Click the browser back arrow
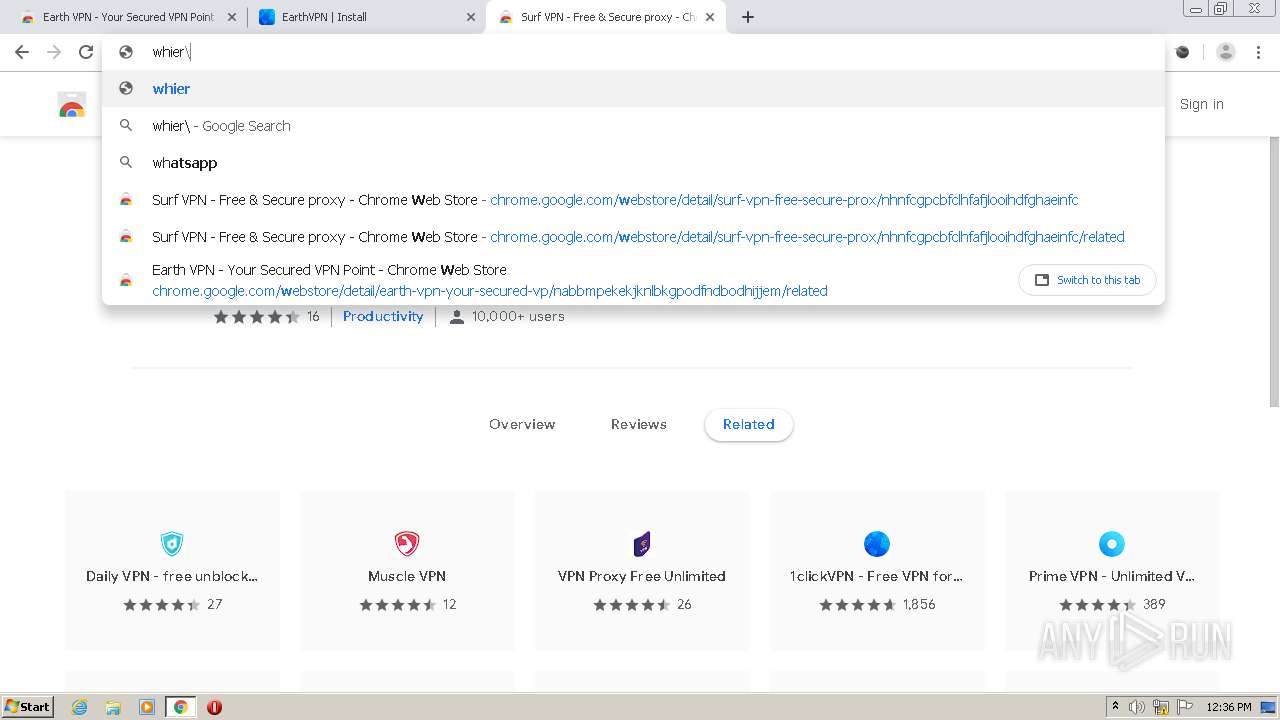Viewport: 1280px width, 720px height. 22,52
